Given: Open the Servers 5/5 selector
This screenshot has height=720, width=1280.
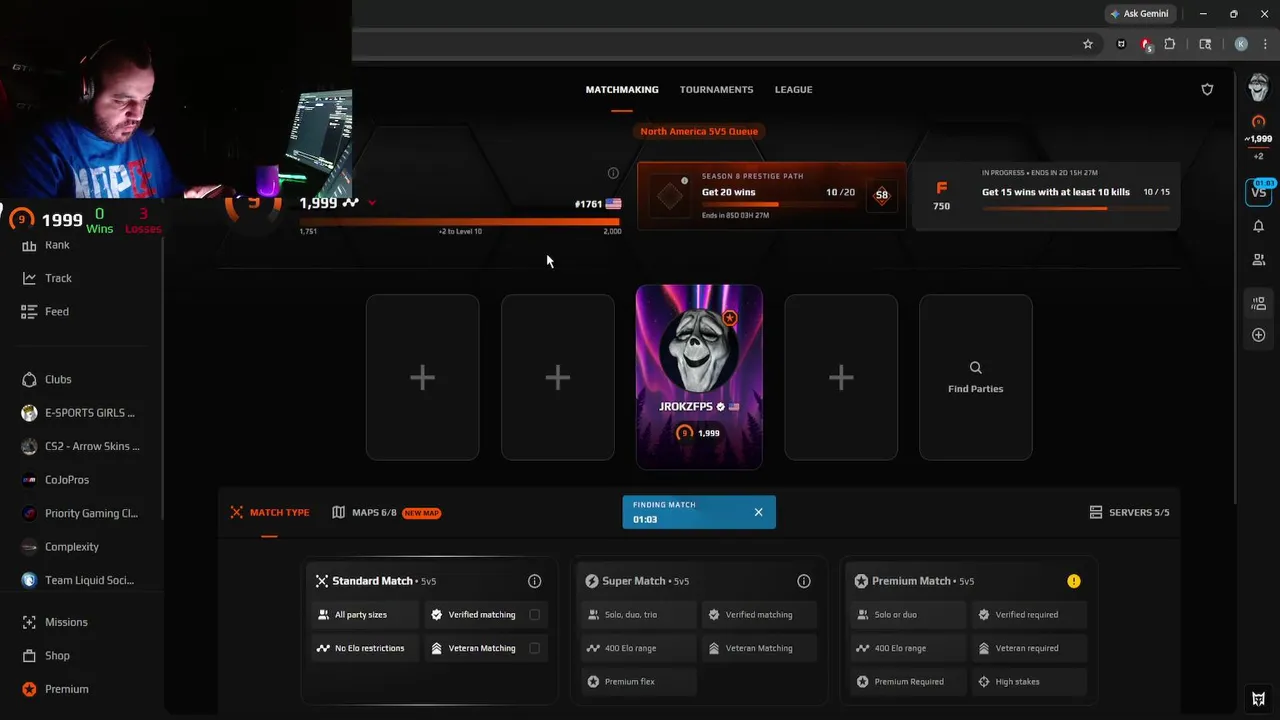Looking at the screenshot, I should point(1129,512).
